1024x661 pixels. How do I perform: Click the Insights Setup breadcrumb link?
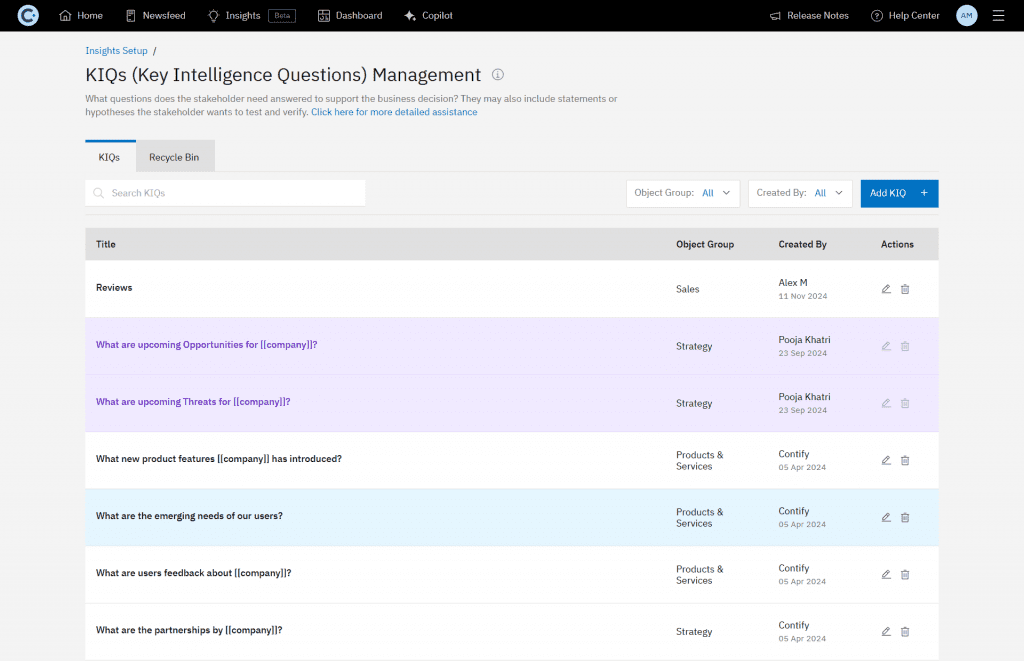[116, 50]
